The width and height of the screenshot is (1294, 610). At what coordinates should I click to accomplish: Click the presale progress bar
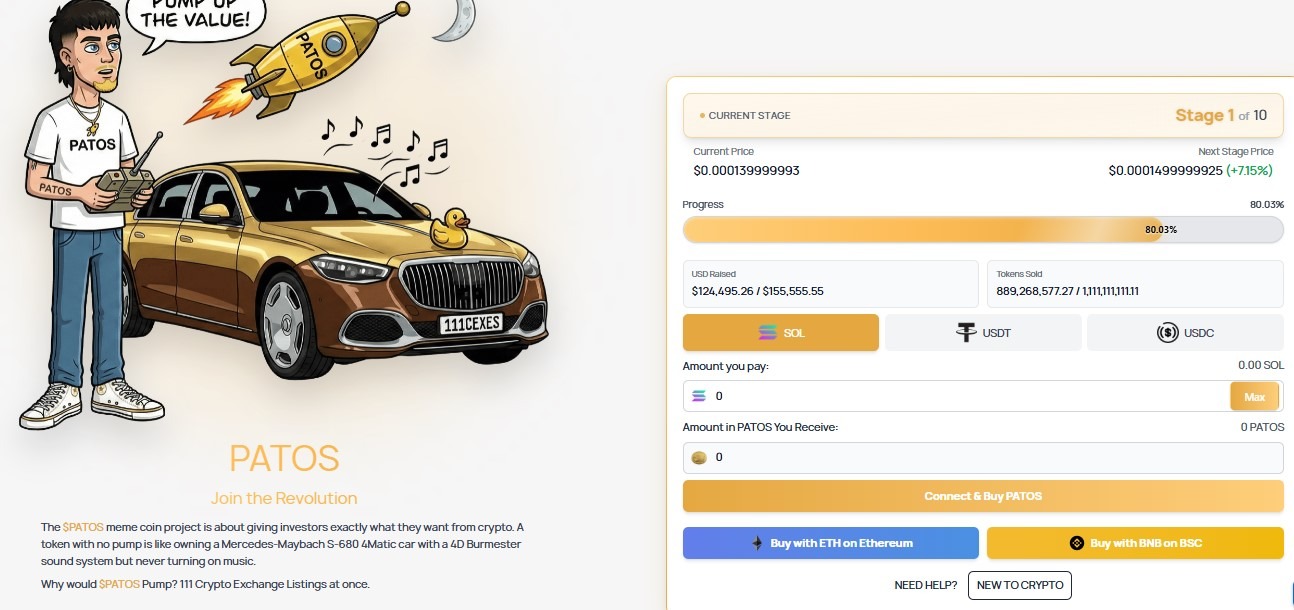983,230
